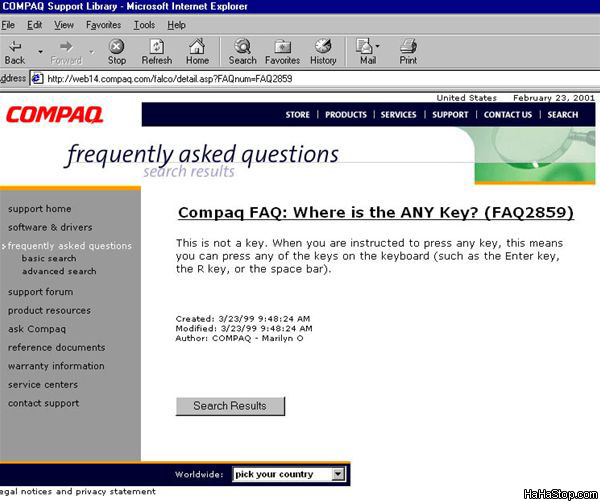Image resolution: width=600 pixels, height=502 pixels.
Task: Reload page with the Refresh icon
Action: (156, 46)
